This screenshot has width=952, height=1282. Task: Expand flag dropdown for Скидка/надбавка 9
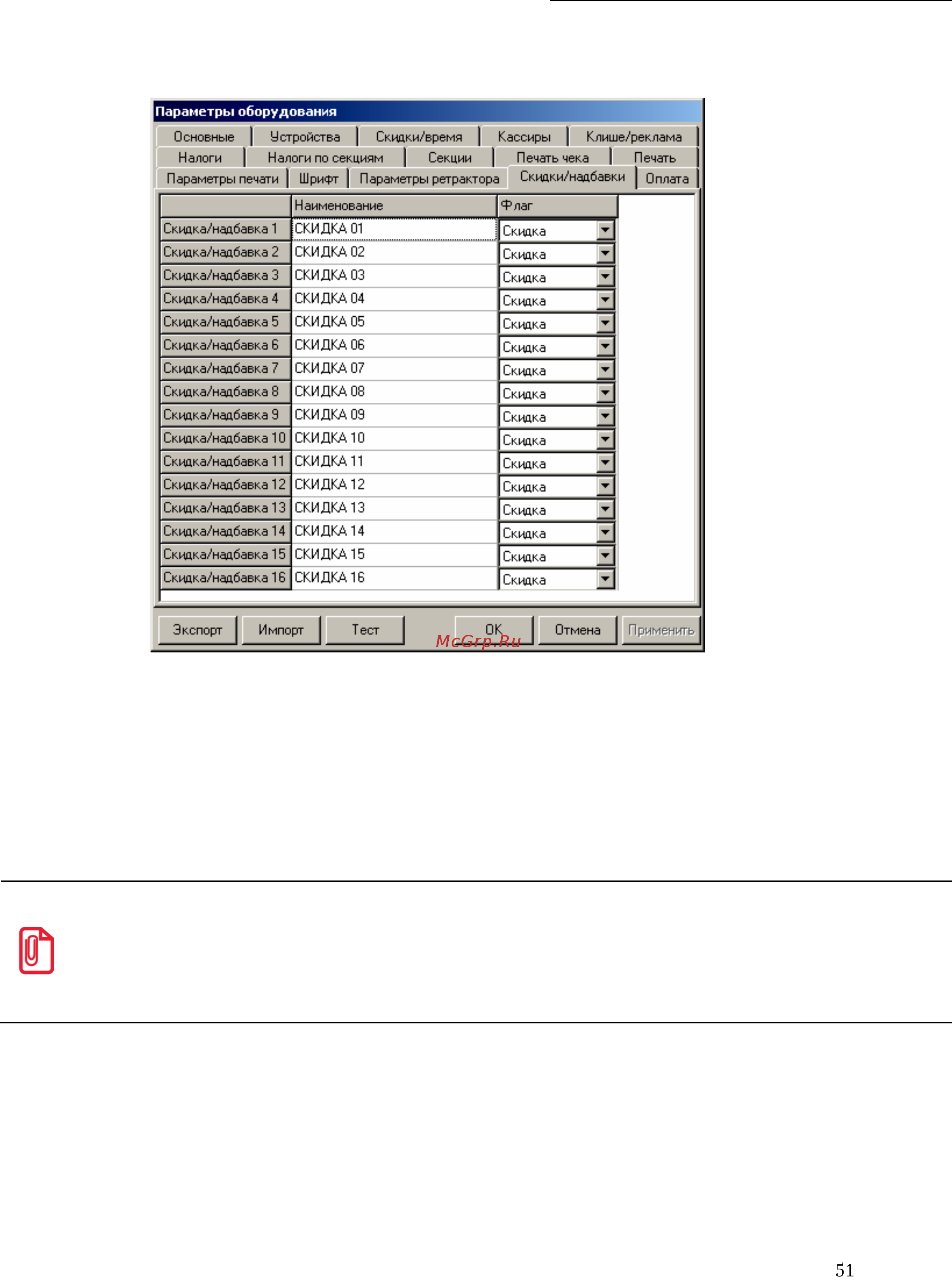(605, 417)
